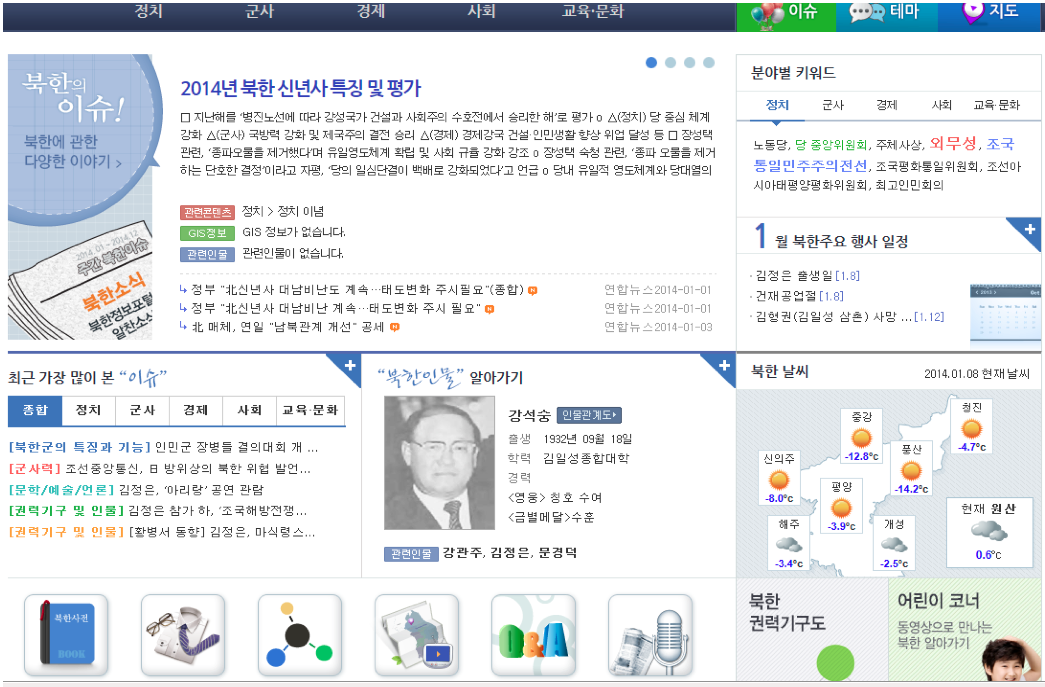Select the first carousel dot indicator

pyautogui.click(x=651, y=62)
